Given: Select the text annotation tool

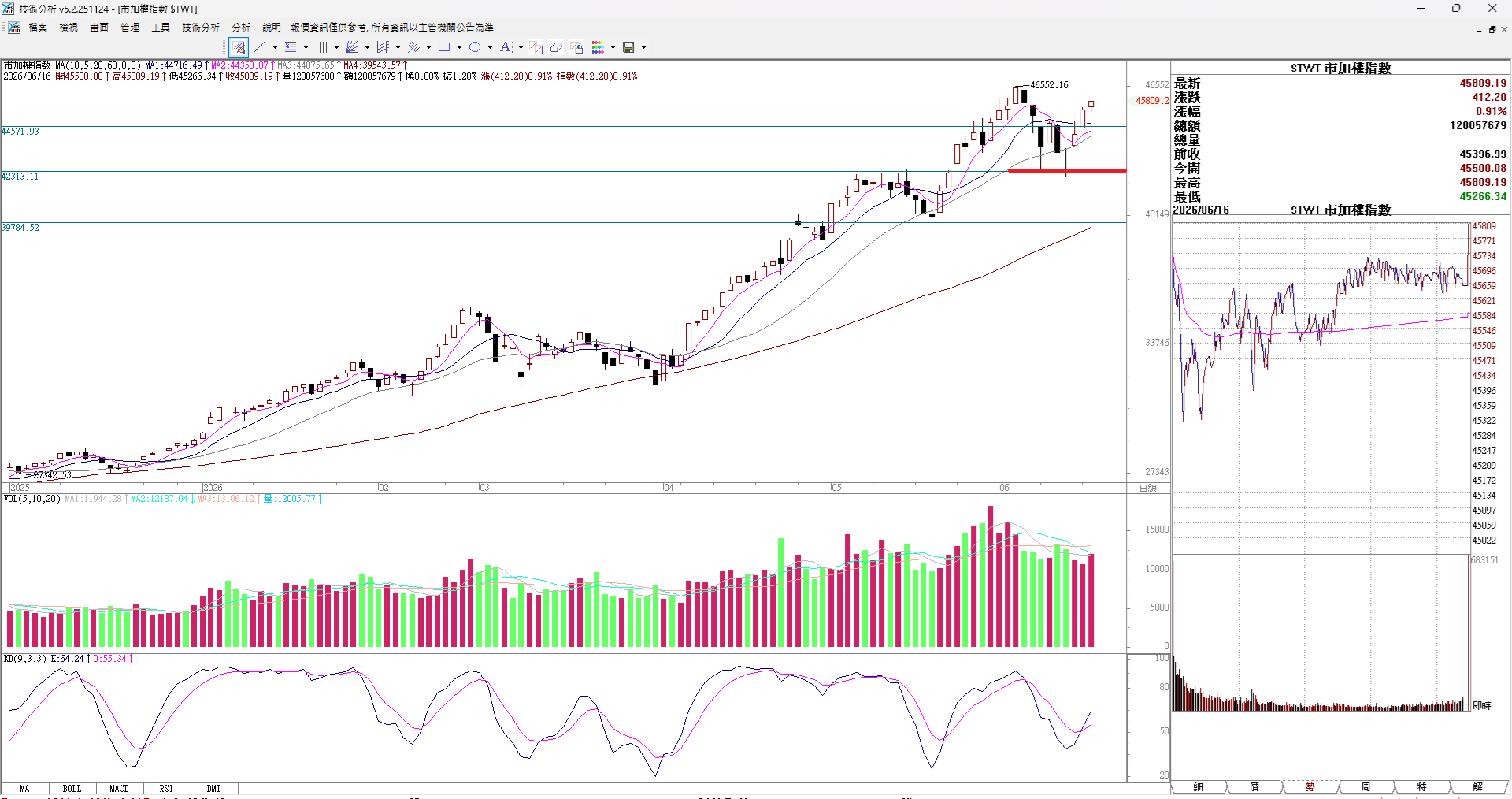Looking at the screenshot, I should [506, 47].
